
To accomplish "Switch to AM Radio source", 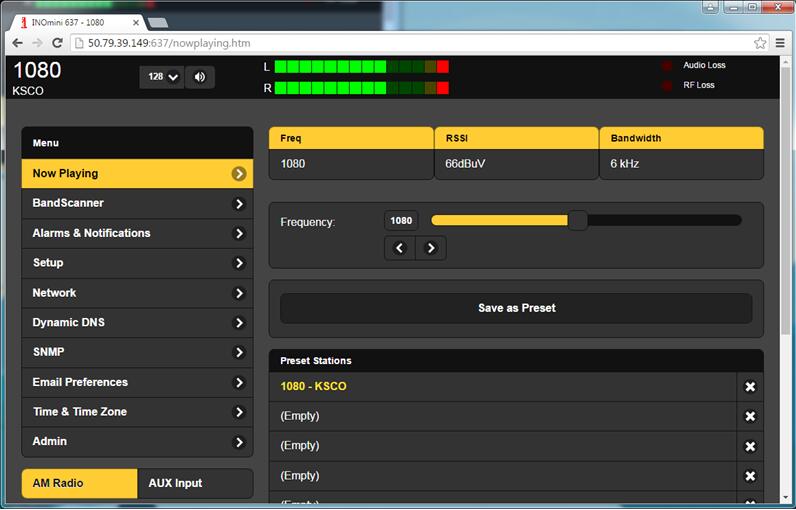I will (79, 483).
